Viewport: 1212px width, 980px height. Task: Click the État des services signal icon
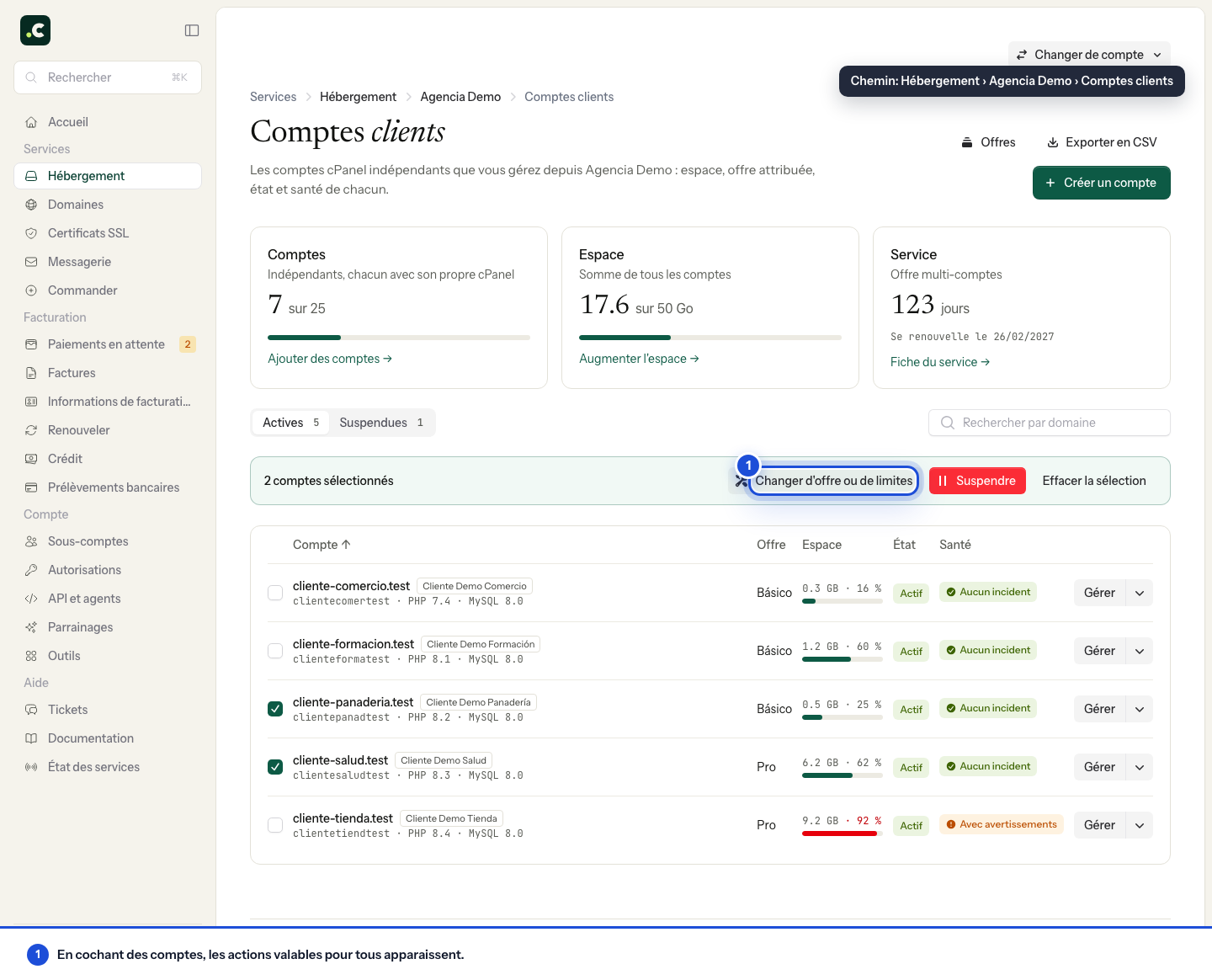(x=31, y=767)
